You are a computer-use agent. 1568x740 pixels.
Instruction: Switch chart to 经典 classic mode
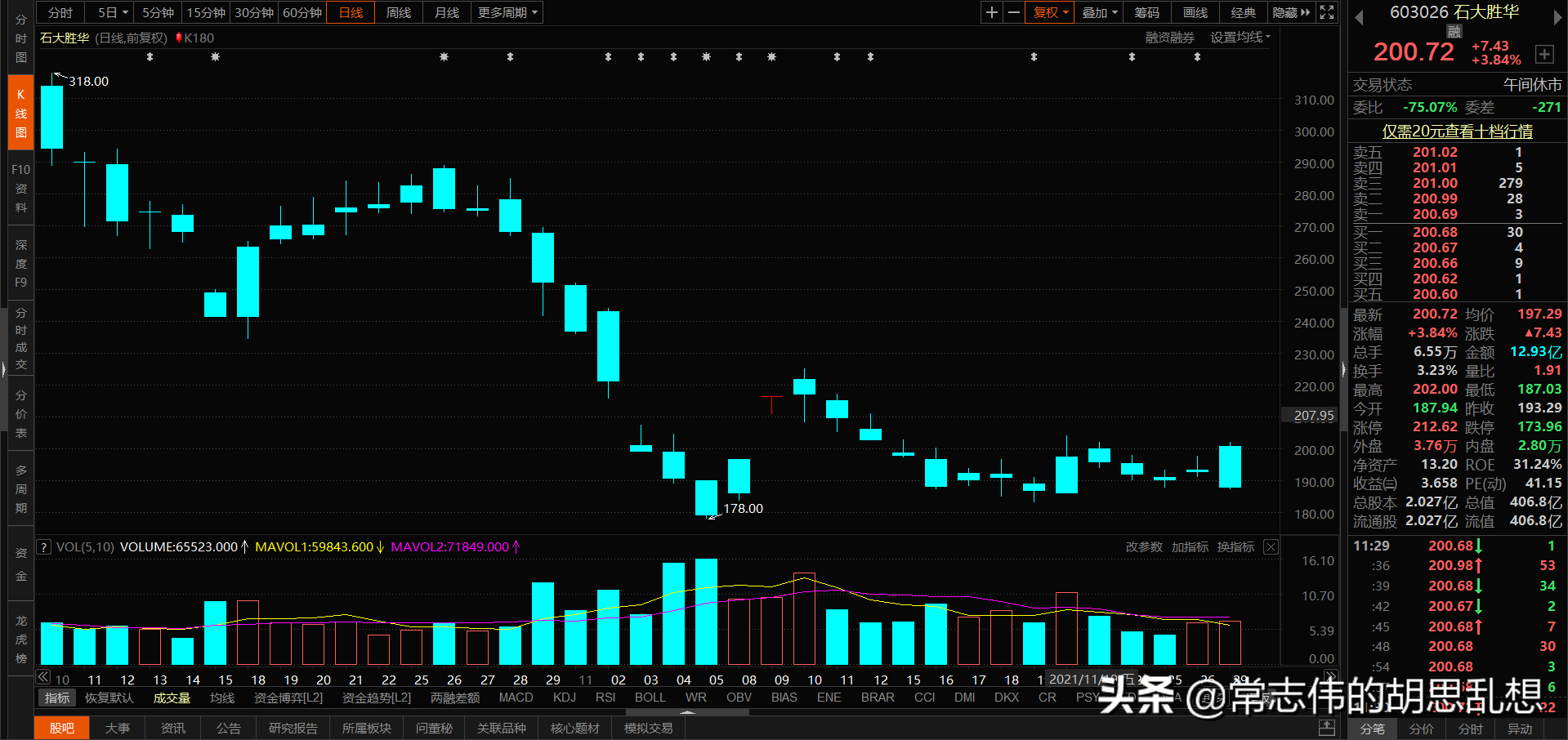(x=1243, y=12)
